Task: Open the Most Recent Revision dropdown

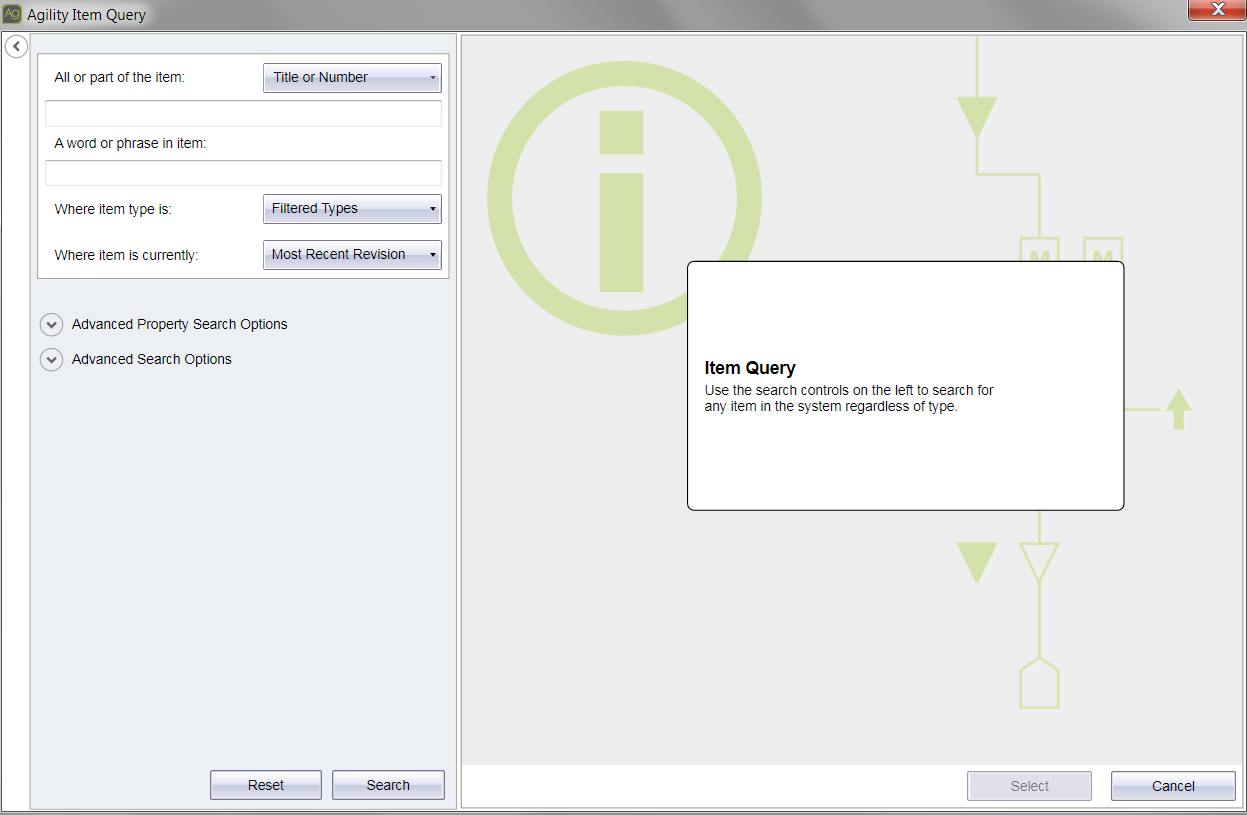Action: point(352,255)
